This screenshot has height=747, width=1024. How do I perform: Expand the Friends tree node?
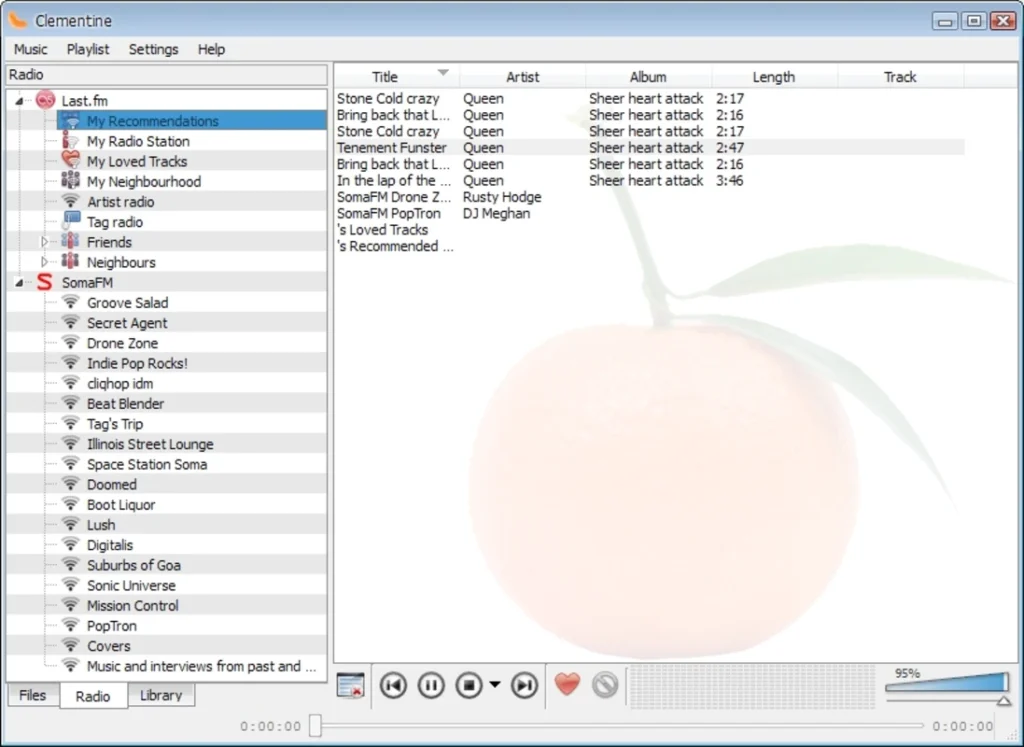click(x=44, y=242)
